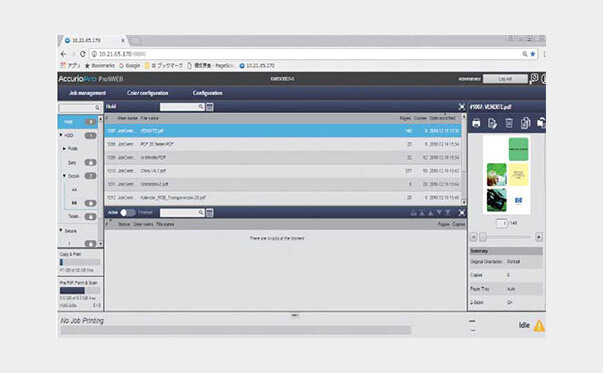Open the Configuration tab
The width and height of the screenshot is (603, 373).
point(207,93)
